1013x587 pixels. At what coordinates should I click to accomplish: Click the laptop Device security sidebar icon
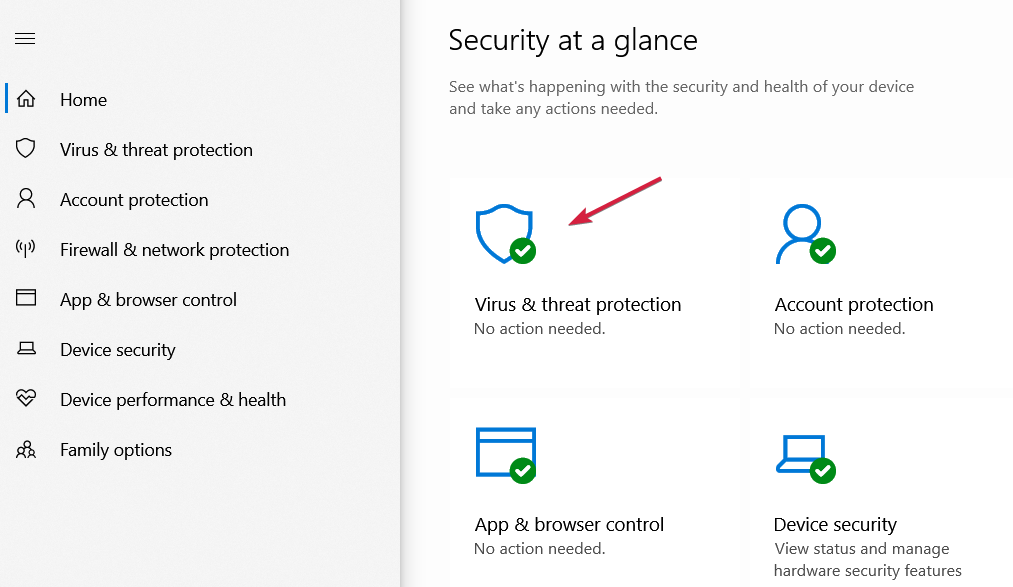(26, 349)
